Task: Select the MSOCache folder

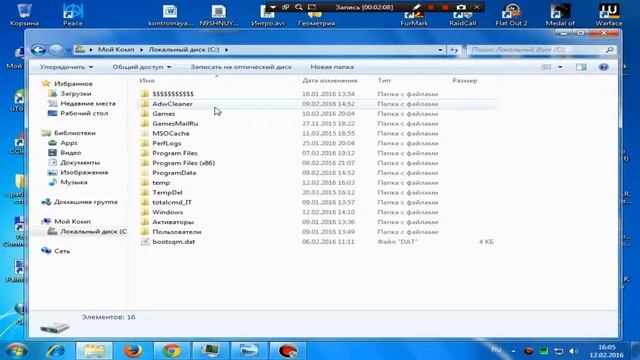Action: click(x=171, y=133)
